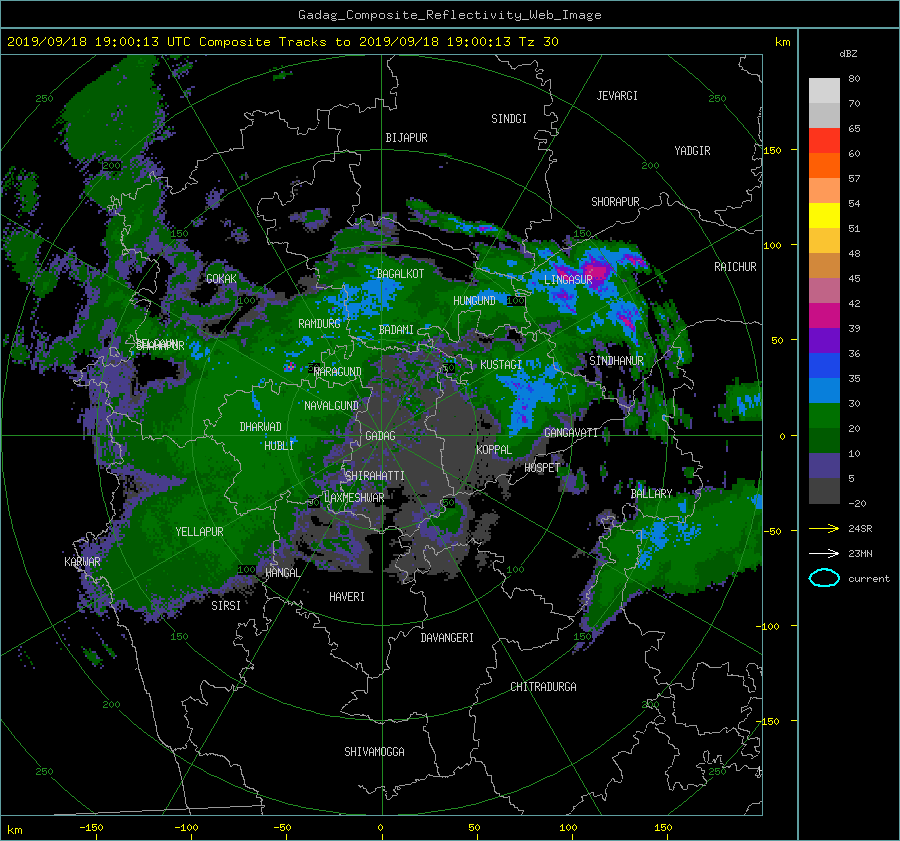Select the light blue 30 dBZ color swatch

[824, 390]
